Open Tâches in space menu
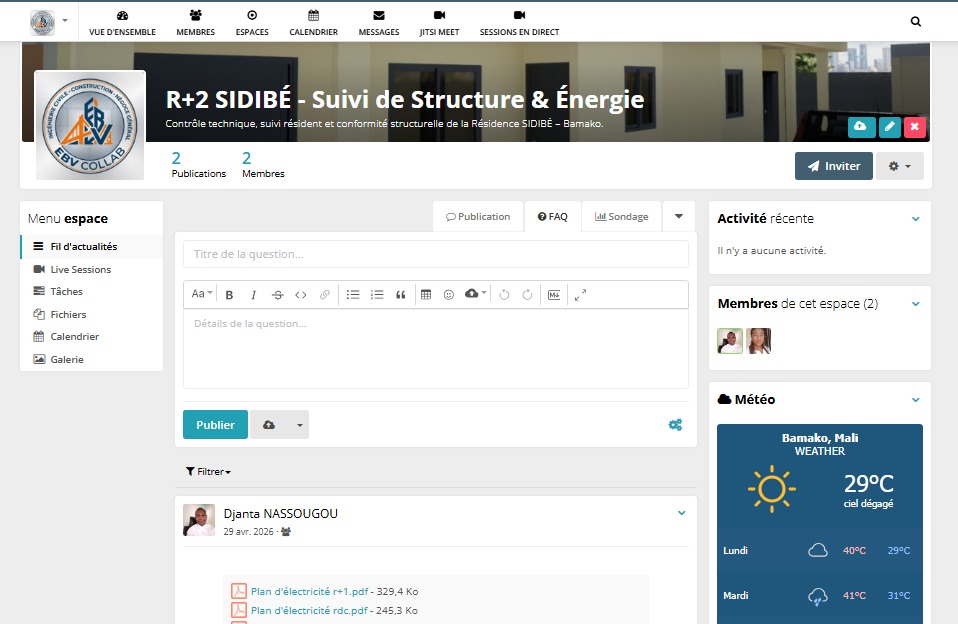The width and height of the screenshot is (958, 624). (92, 292)
